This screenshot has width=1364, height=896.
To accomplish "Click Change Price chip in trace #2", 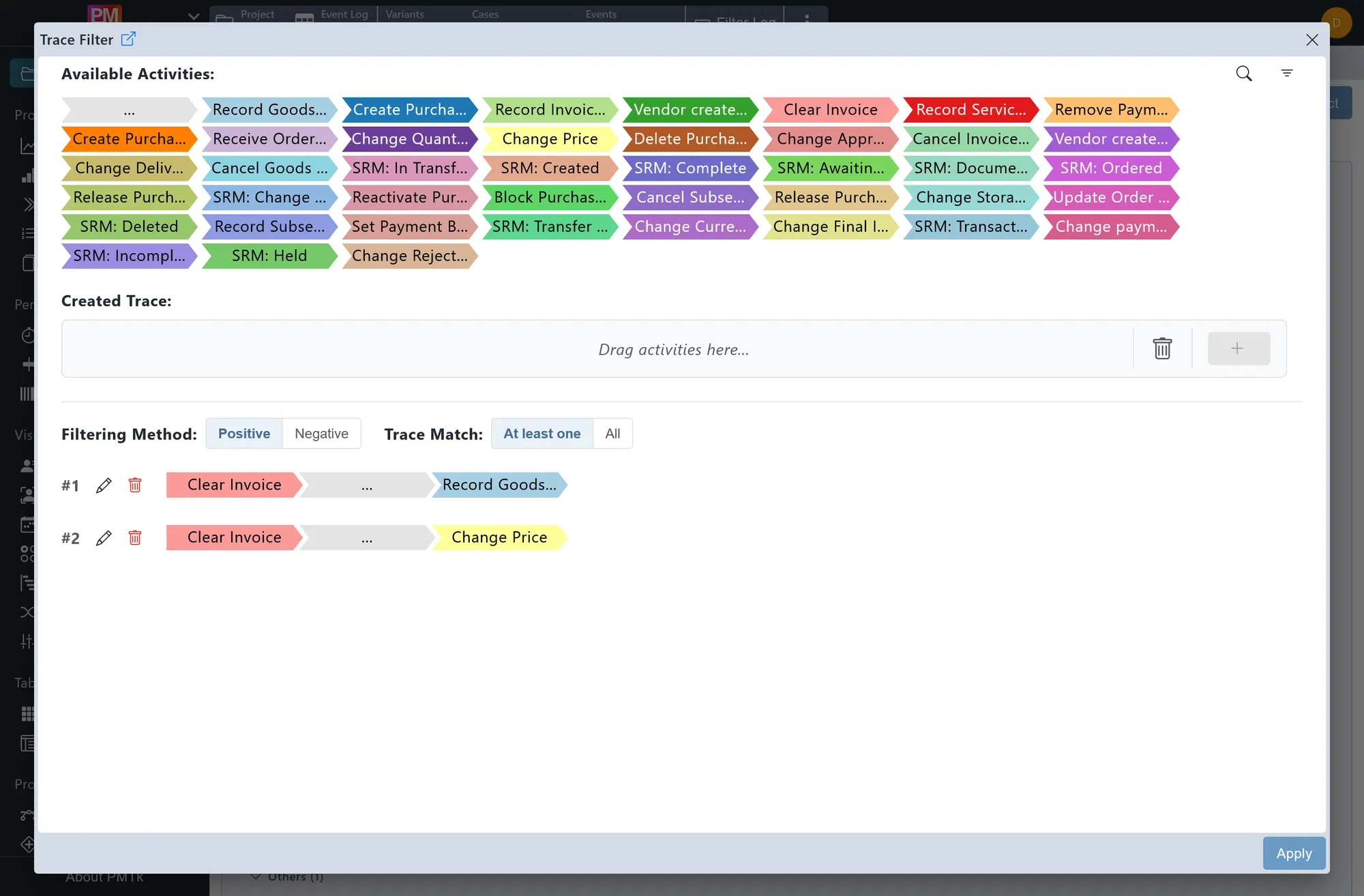I will [x=499, y=537].
